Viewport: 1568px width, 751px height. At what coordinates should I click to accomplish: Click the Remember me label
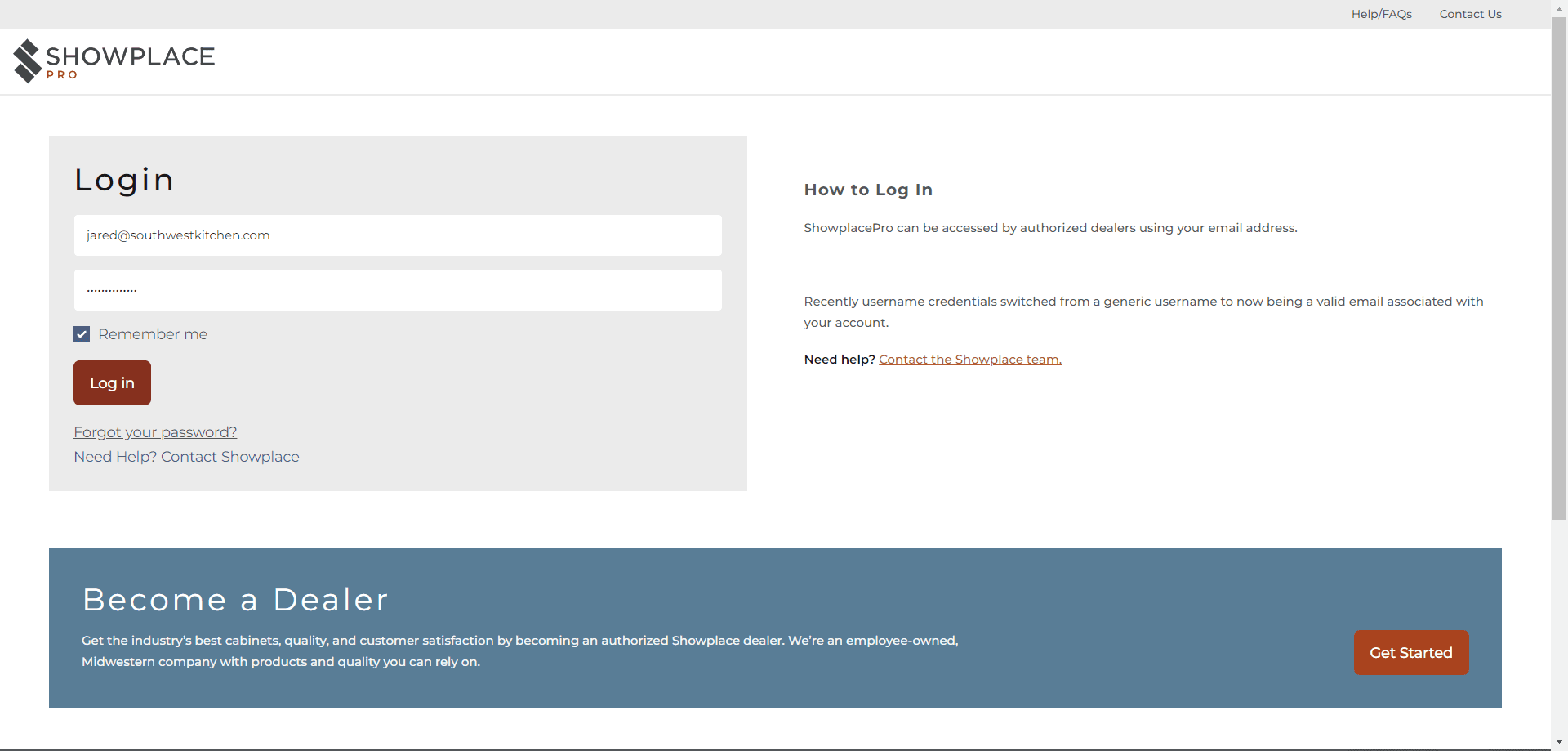click(x=153, y=334)
